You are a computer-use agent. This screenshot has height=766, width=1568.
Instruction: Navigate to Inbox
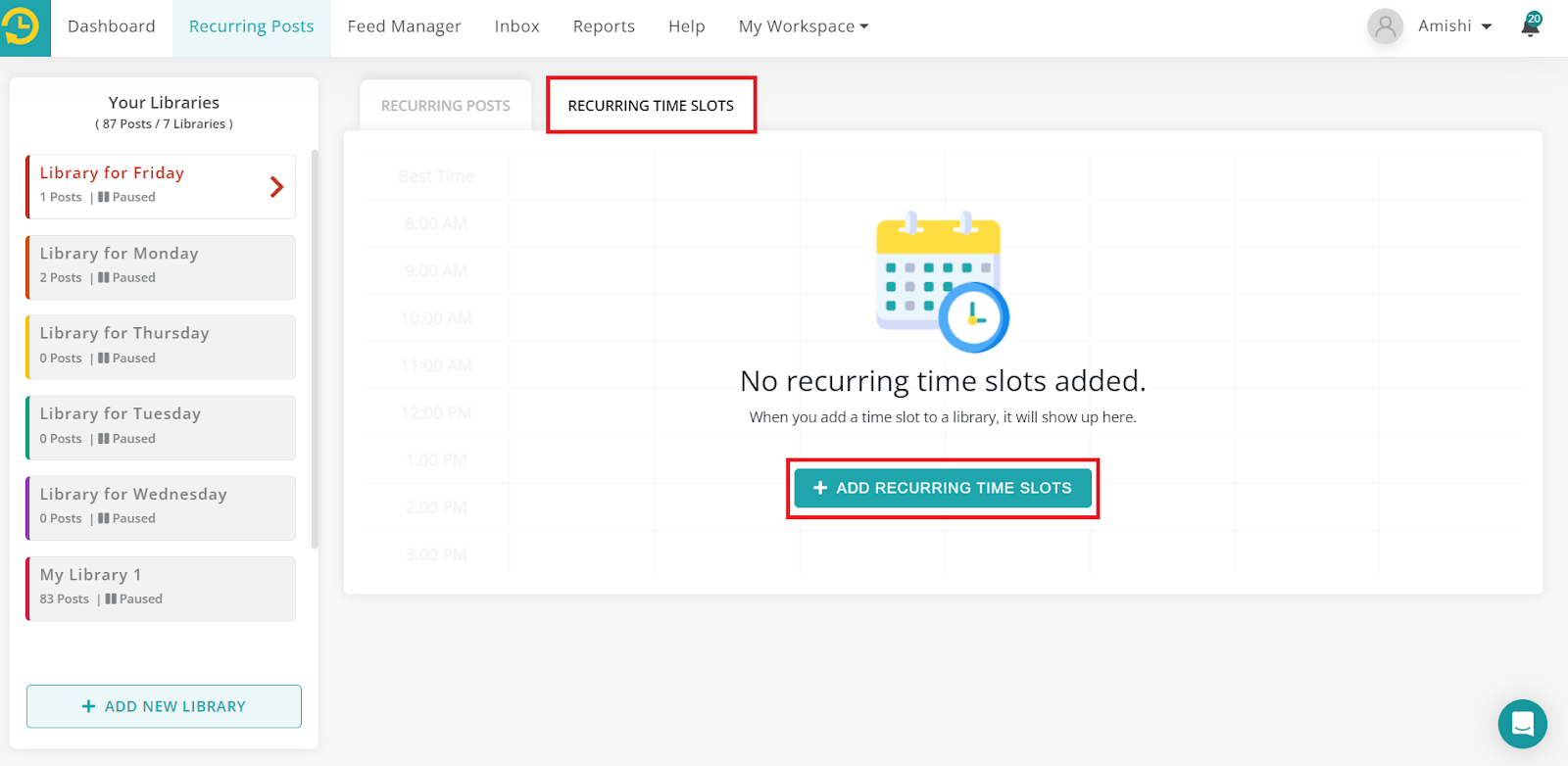[x=517, y=26]
